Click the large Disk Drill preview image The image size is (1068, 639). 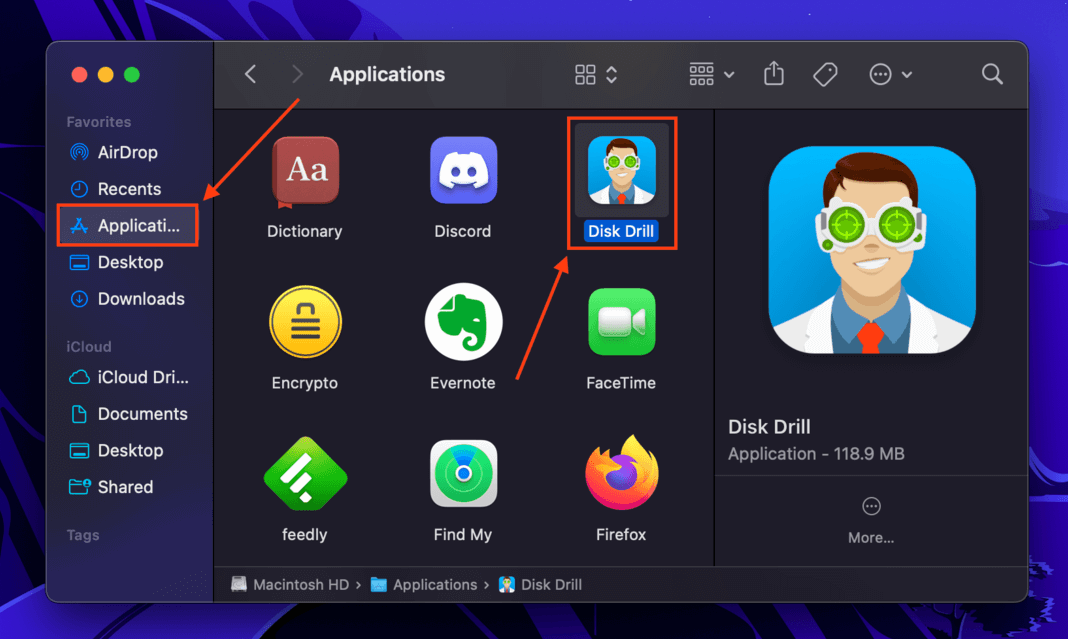(872, 250)
